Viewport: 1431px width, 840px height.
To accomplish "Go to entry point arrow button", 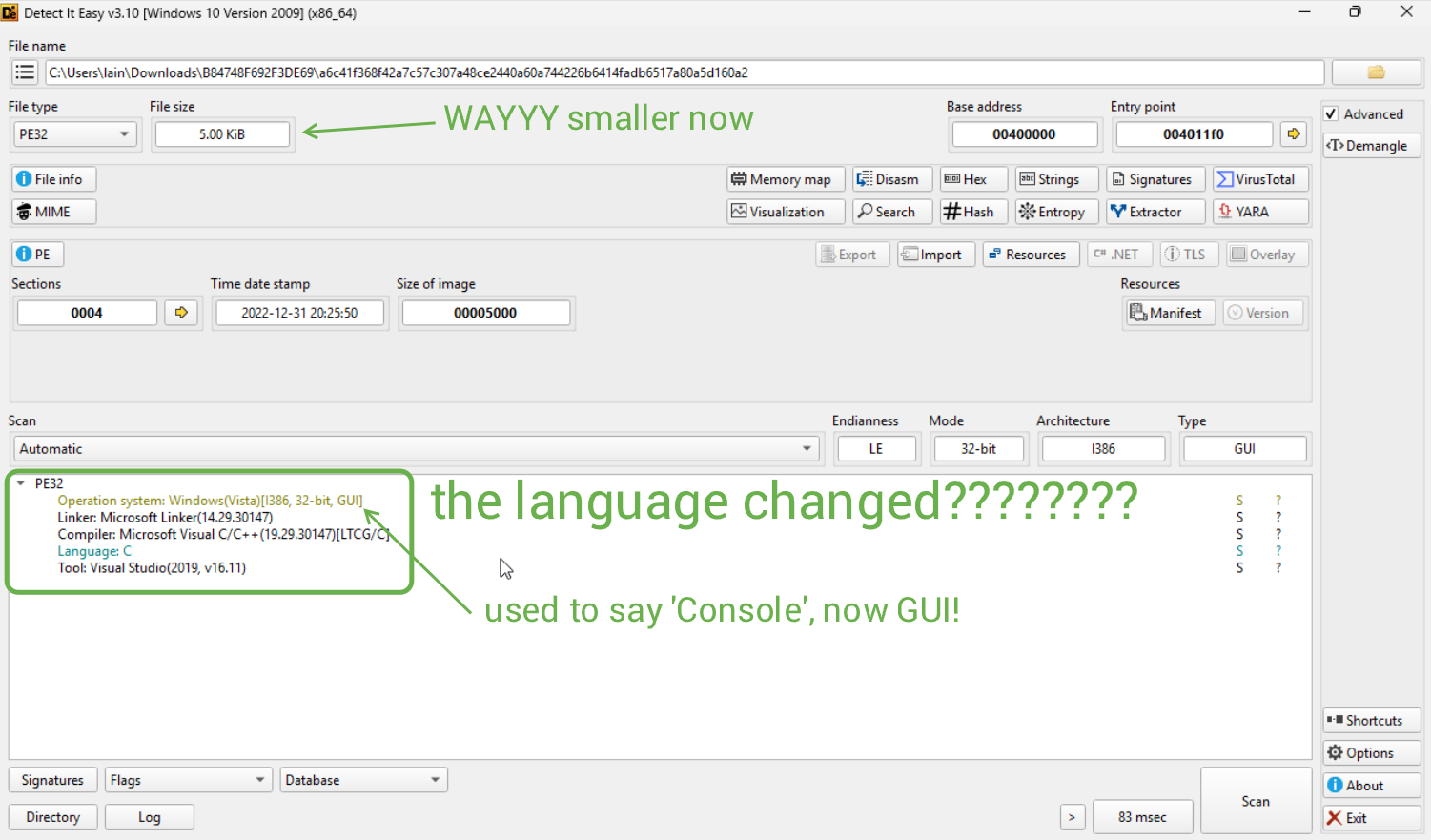I will point(1293,134).
